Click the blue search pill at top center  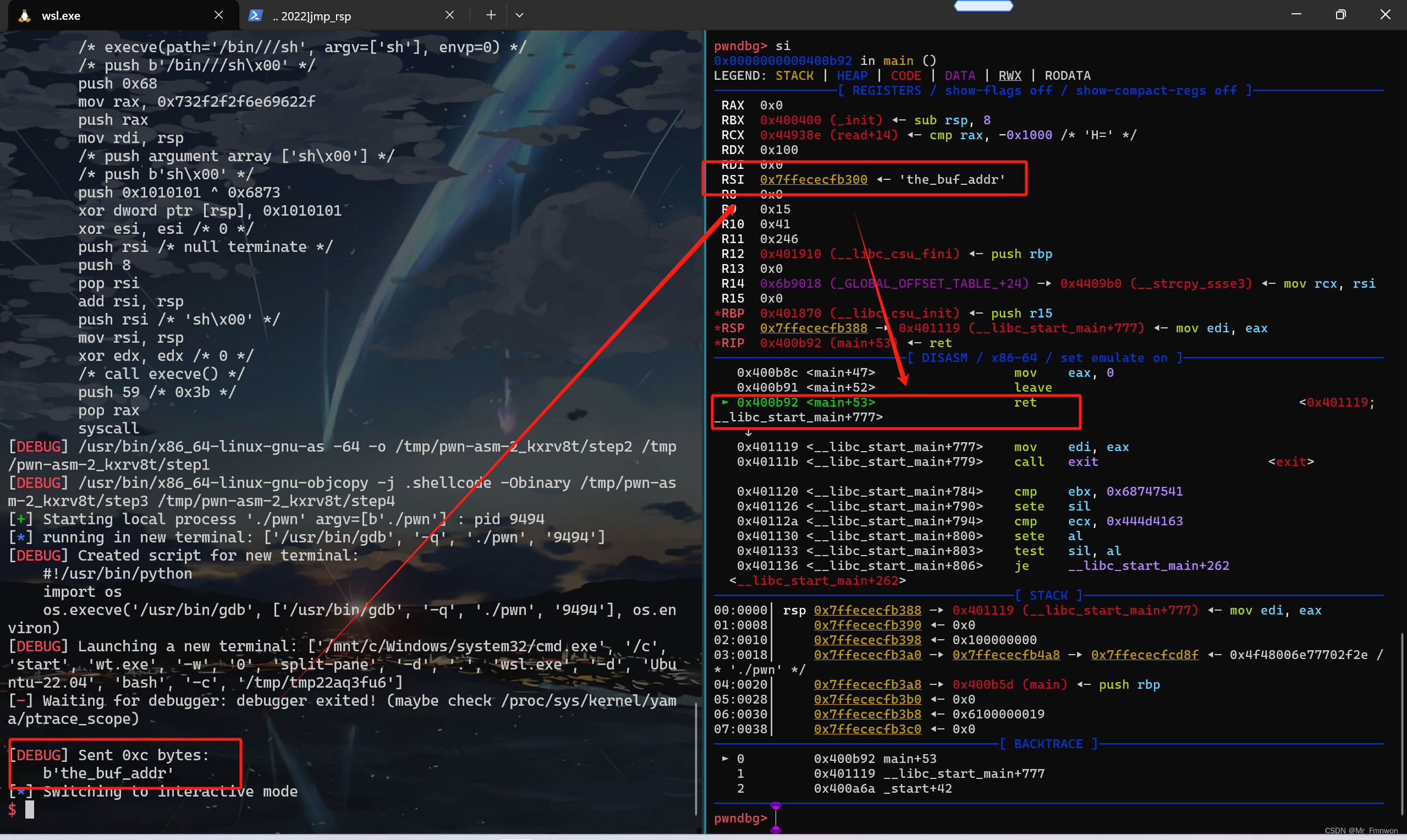983,6
